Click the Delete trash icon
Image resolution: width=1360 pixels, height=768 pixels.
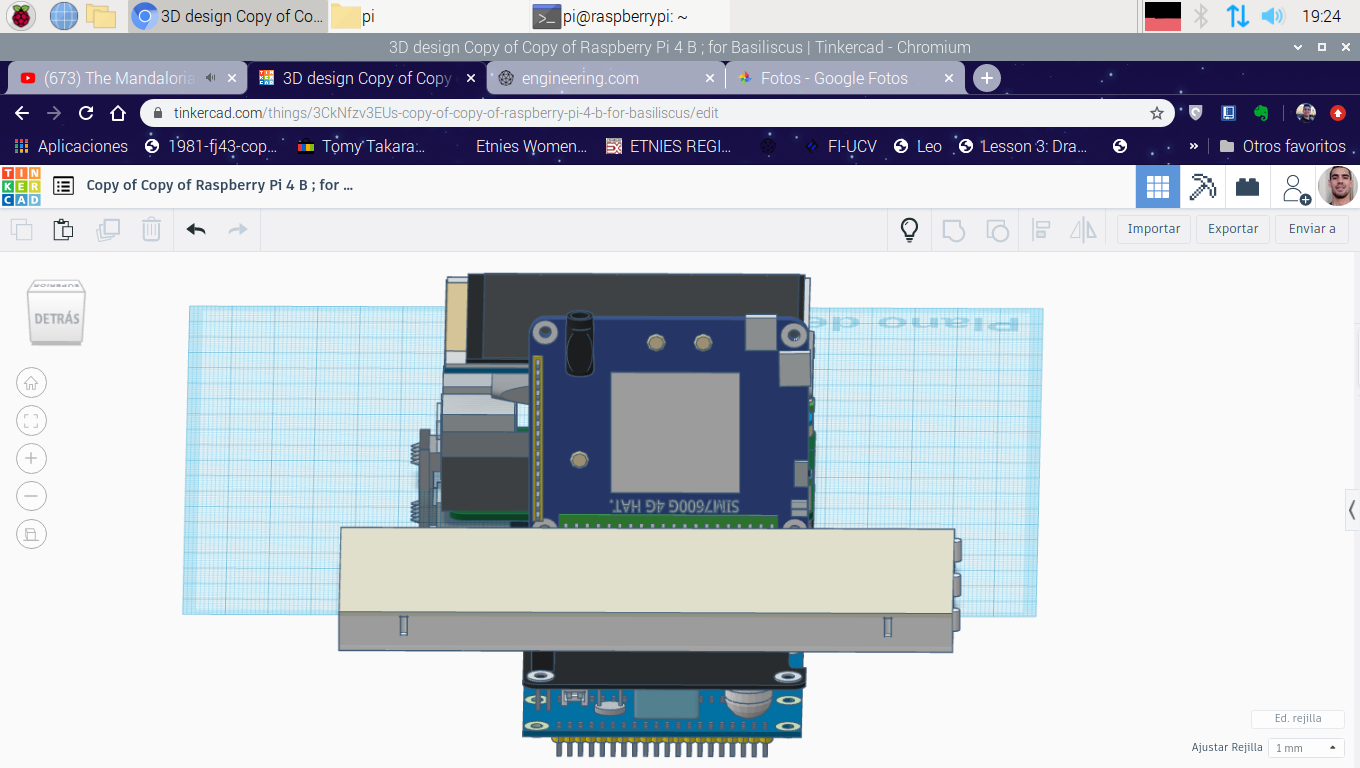coord(151,230)
